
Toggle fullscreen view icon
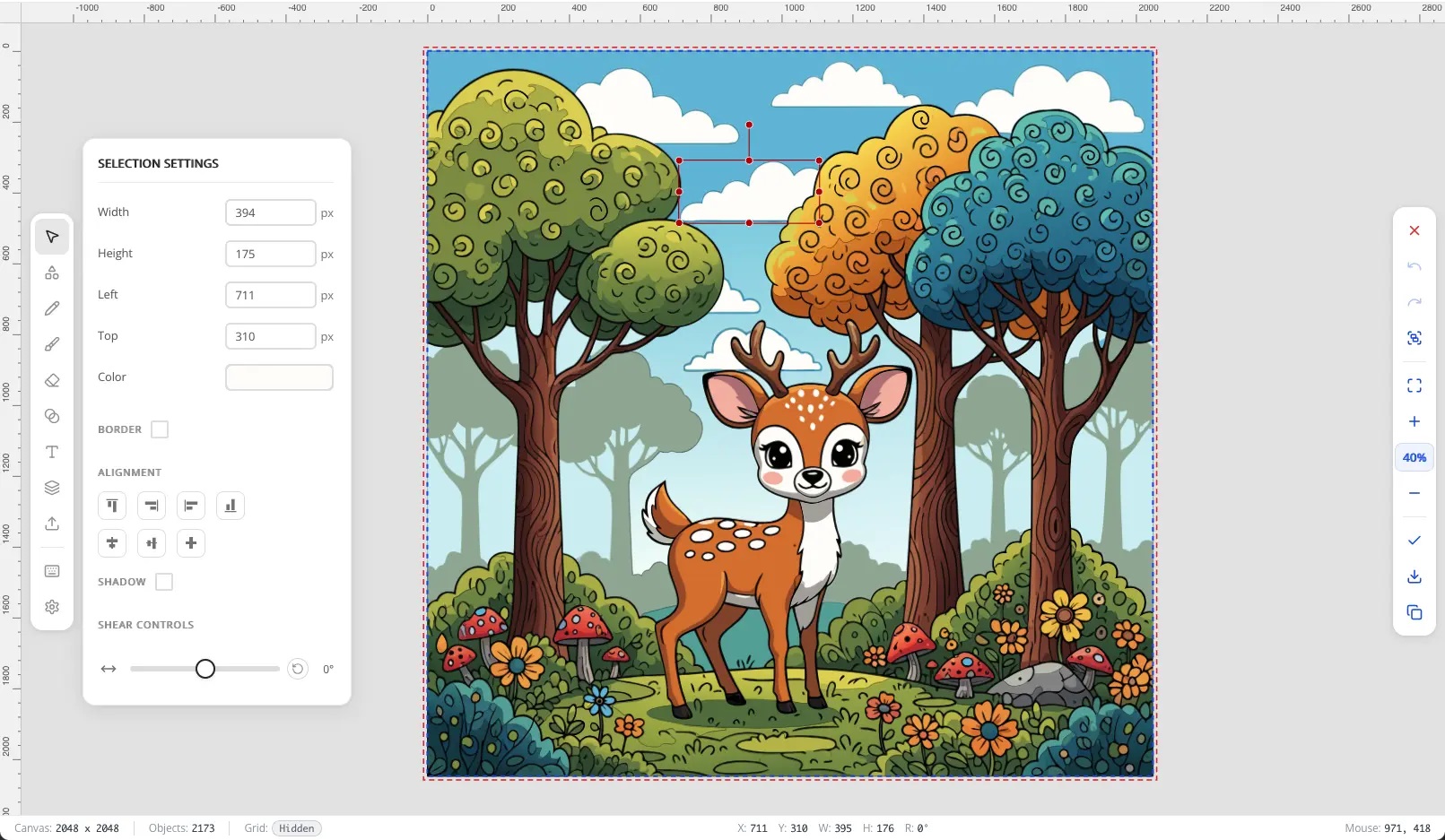coord(1415,385)
